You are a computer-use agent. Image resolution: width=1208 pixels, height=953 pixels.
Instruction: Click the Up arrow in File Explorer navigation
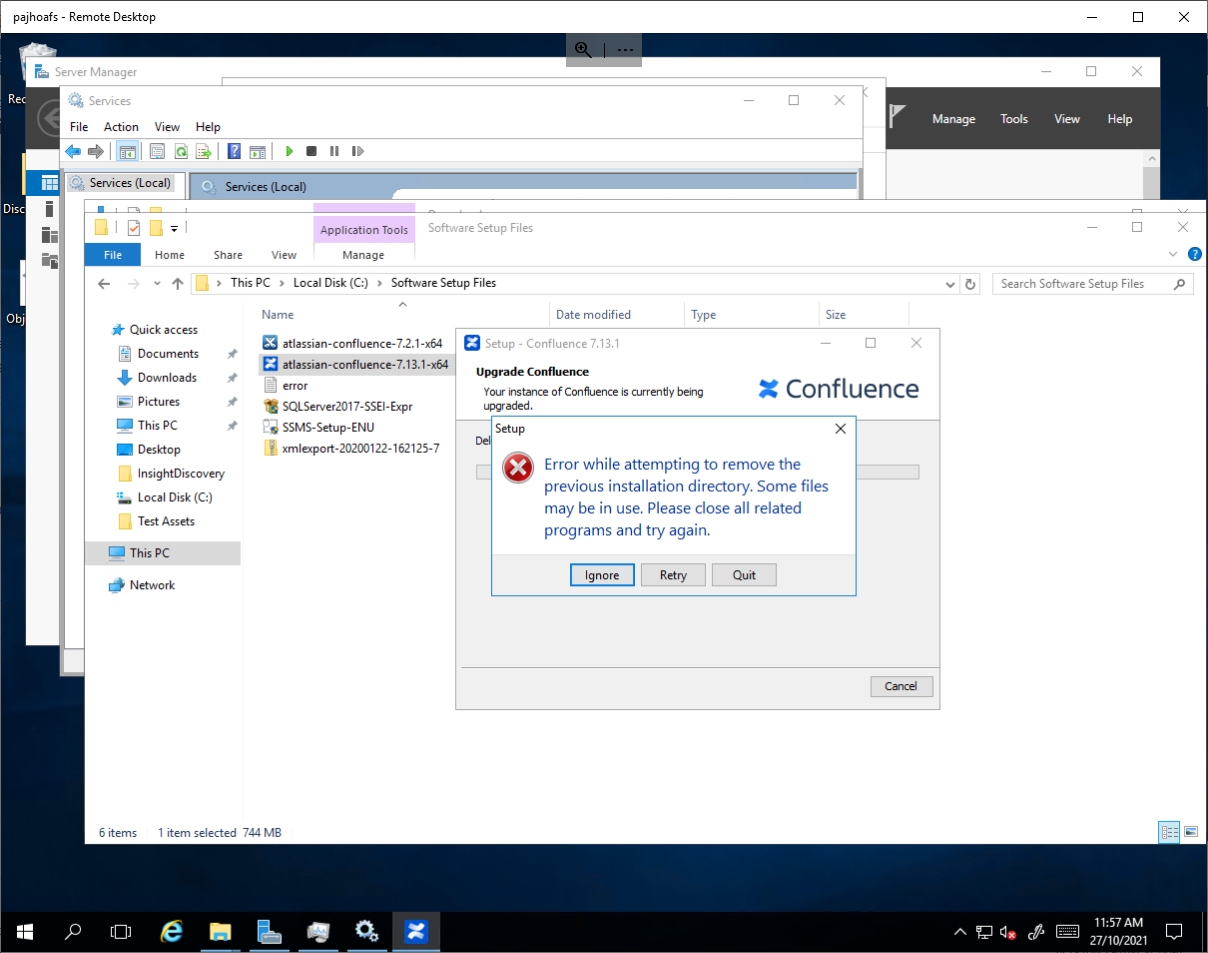(178, 284)
